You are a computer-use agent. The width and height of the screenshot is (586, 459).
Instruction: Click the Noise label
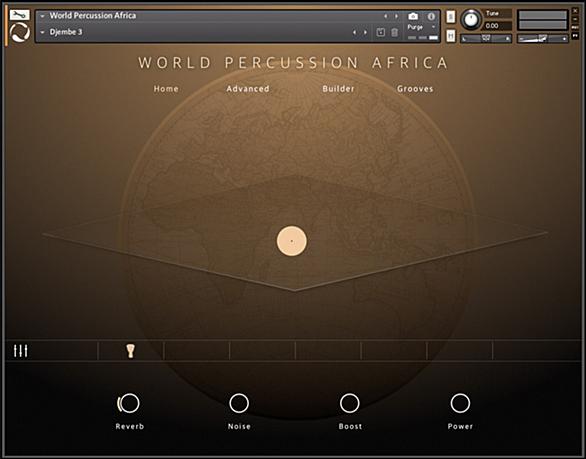(239, 426)
